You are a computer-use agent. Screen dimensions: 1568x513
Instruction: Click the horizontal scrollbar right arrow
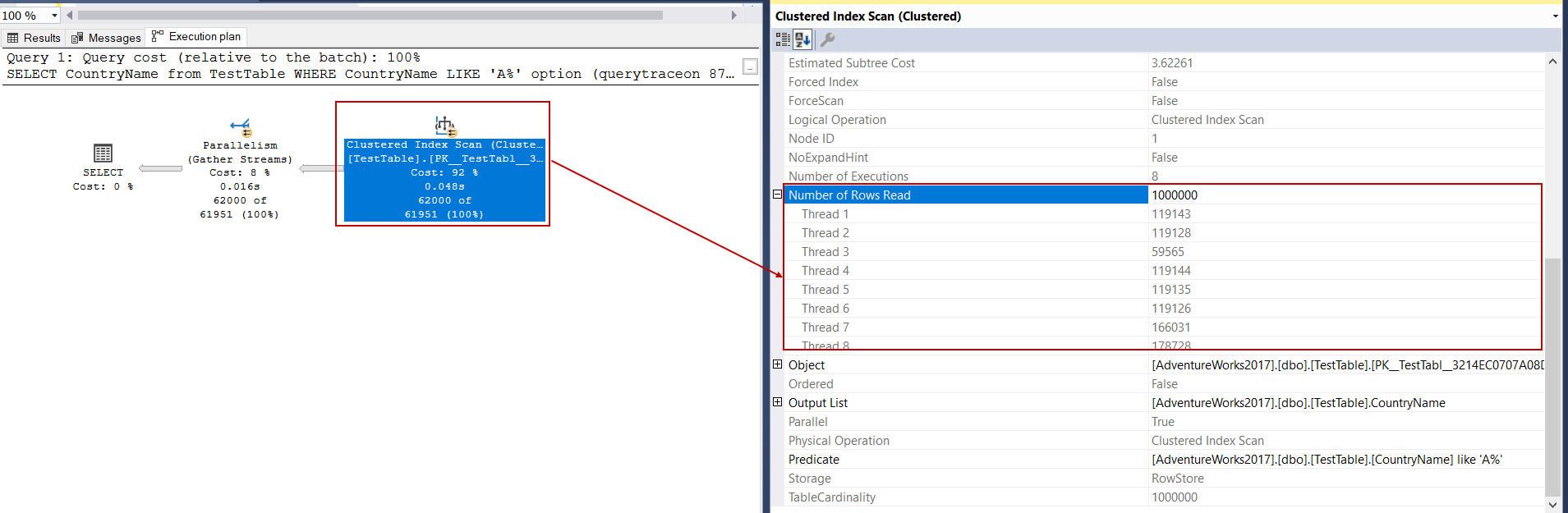click(x=734, y=16)
